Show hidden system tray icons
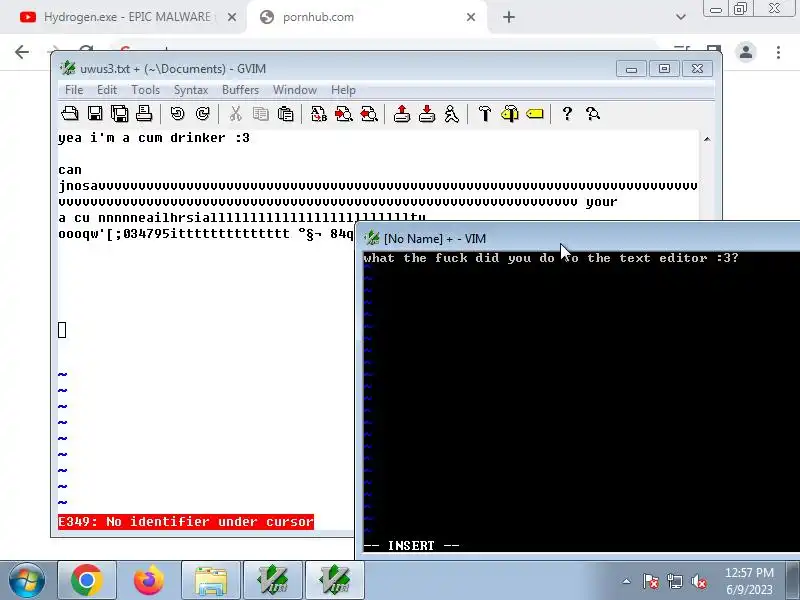Viewport: 800px width, 600px height. pyautogui.click(x=627, y=581)
